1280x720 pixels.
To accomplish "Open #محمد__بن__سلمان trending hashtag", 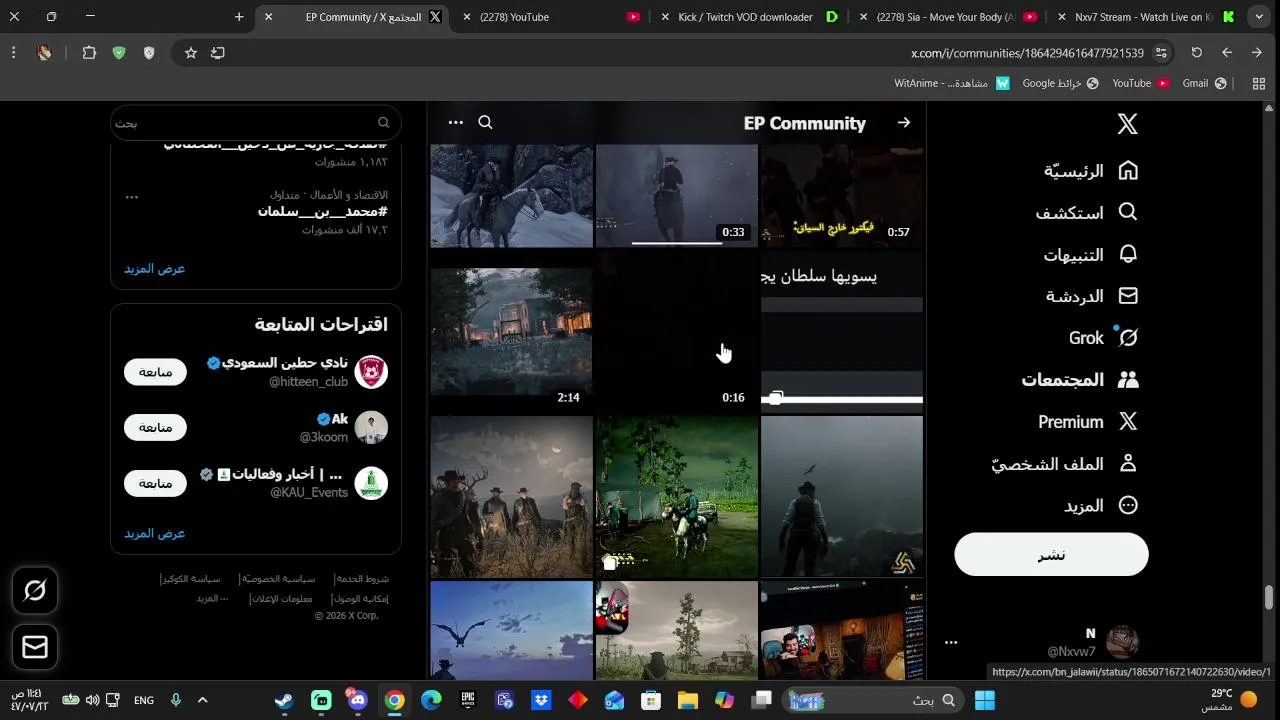I will pyautogui.click(x=322, y=212).
